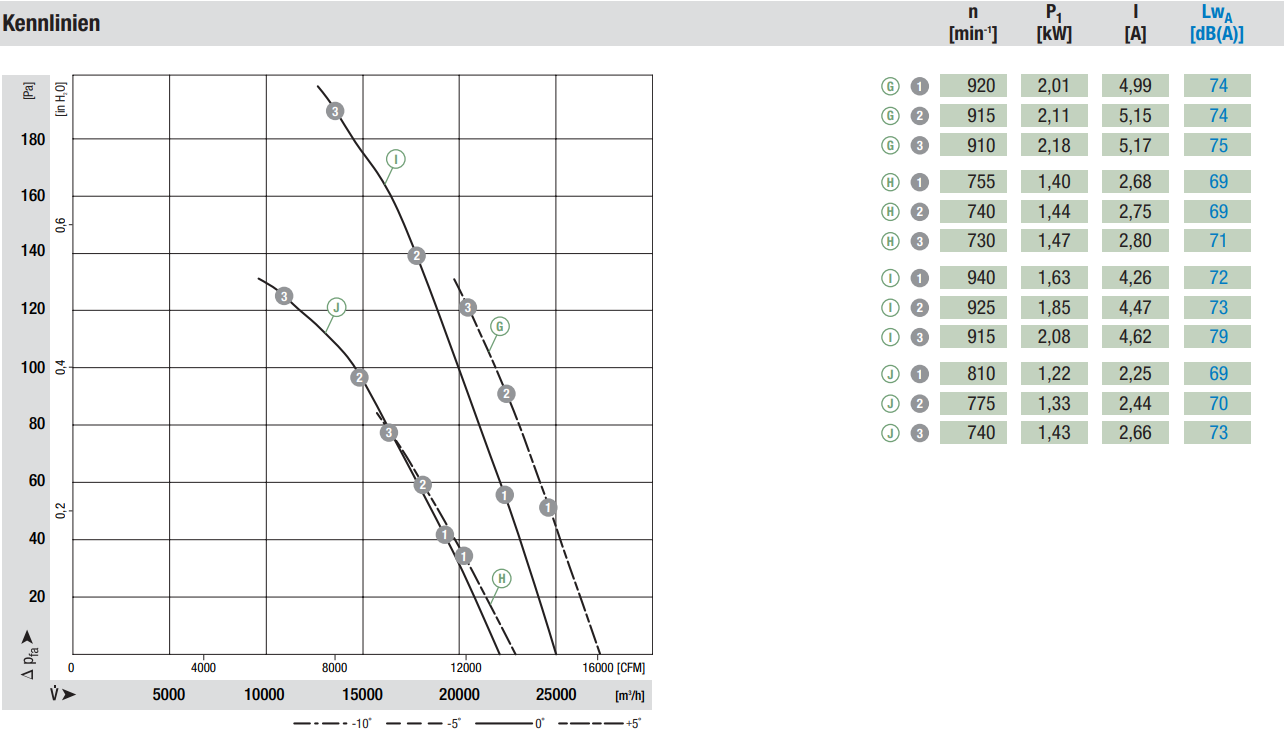Image resolution: width=1284 pixels, height=747 pixels.
Task: Click the green J curve label on chart
Action: (336, 307)
